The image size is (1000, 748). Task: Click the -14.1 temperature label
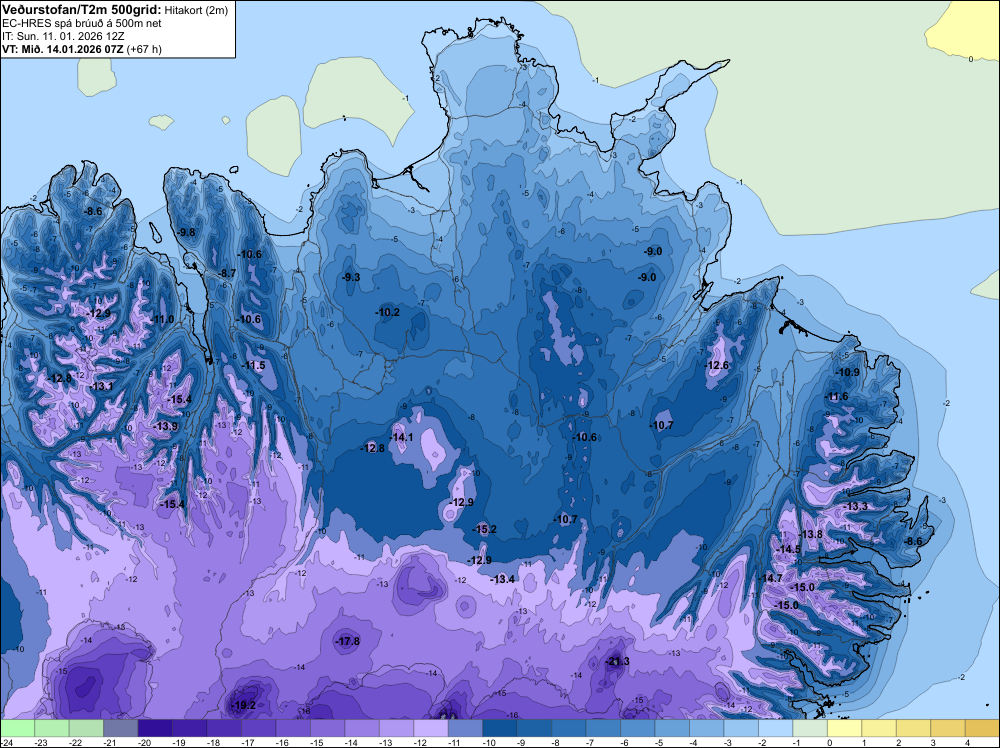click(x=402, y=437)
